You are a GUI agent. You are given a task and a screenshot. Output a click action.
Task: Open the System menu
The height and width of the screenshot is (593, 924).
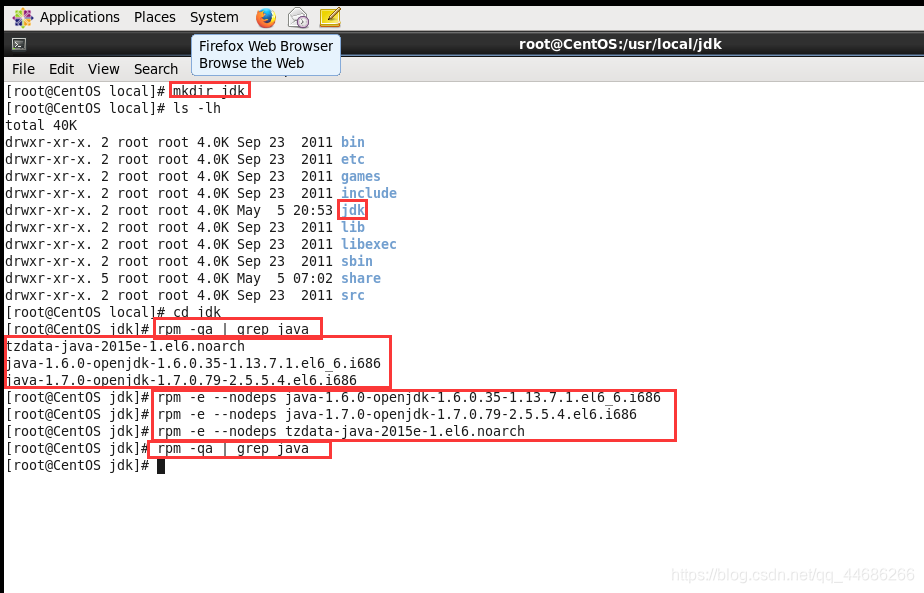[214, 17]
